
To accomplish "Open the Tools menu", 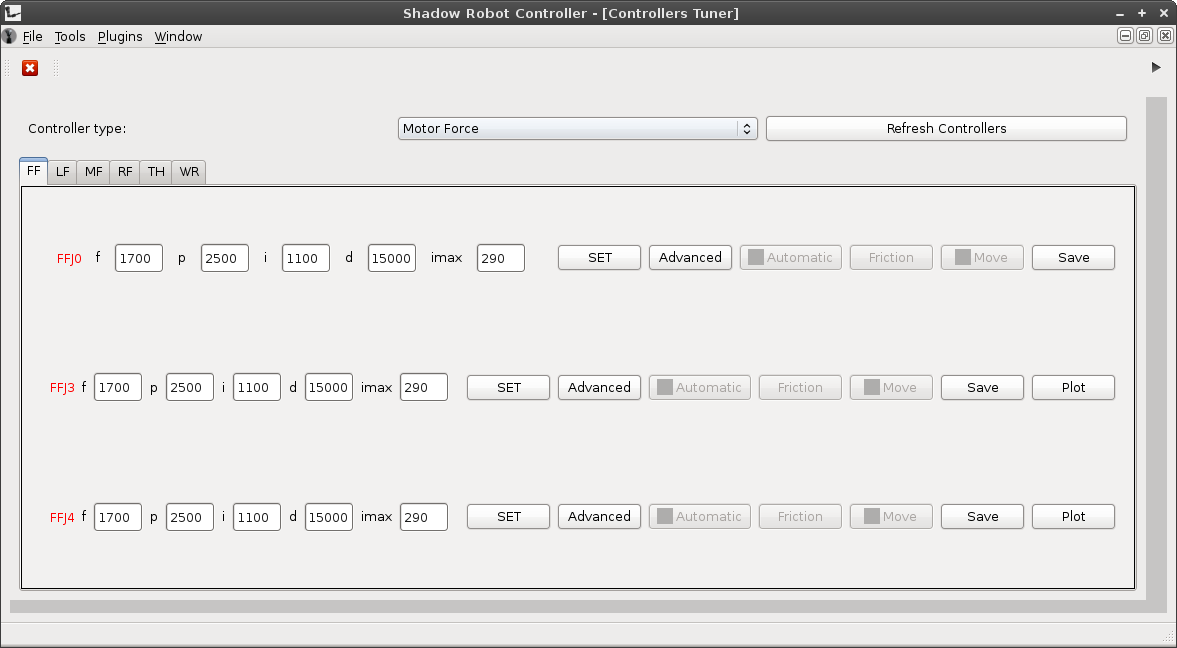I will [70, 36].
